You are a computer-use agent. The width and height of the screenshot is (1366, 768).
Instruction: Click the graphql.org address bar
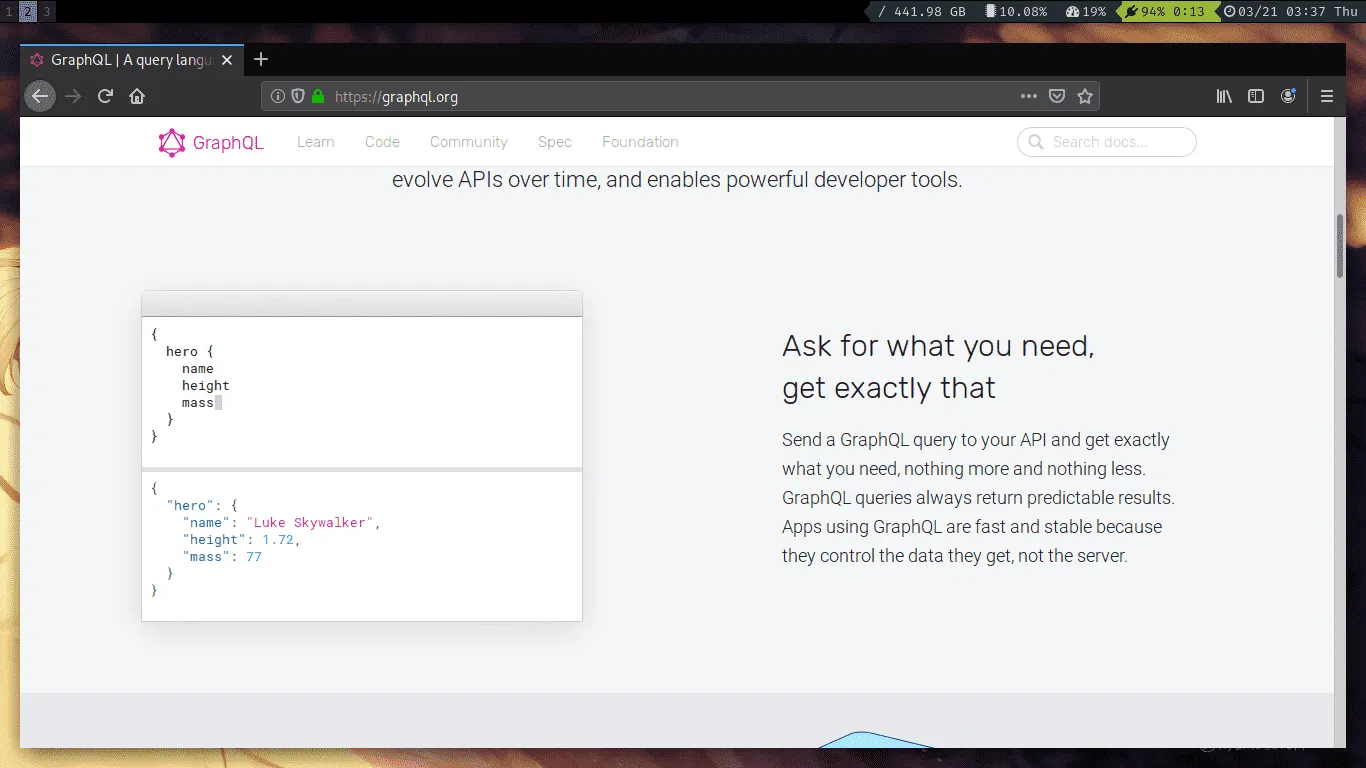coord(681,96)
